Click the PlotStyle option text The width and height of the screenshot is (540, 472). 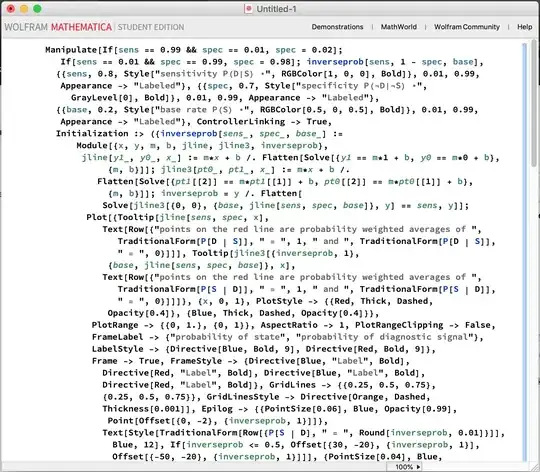tap(279, 301)
